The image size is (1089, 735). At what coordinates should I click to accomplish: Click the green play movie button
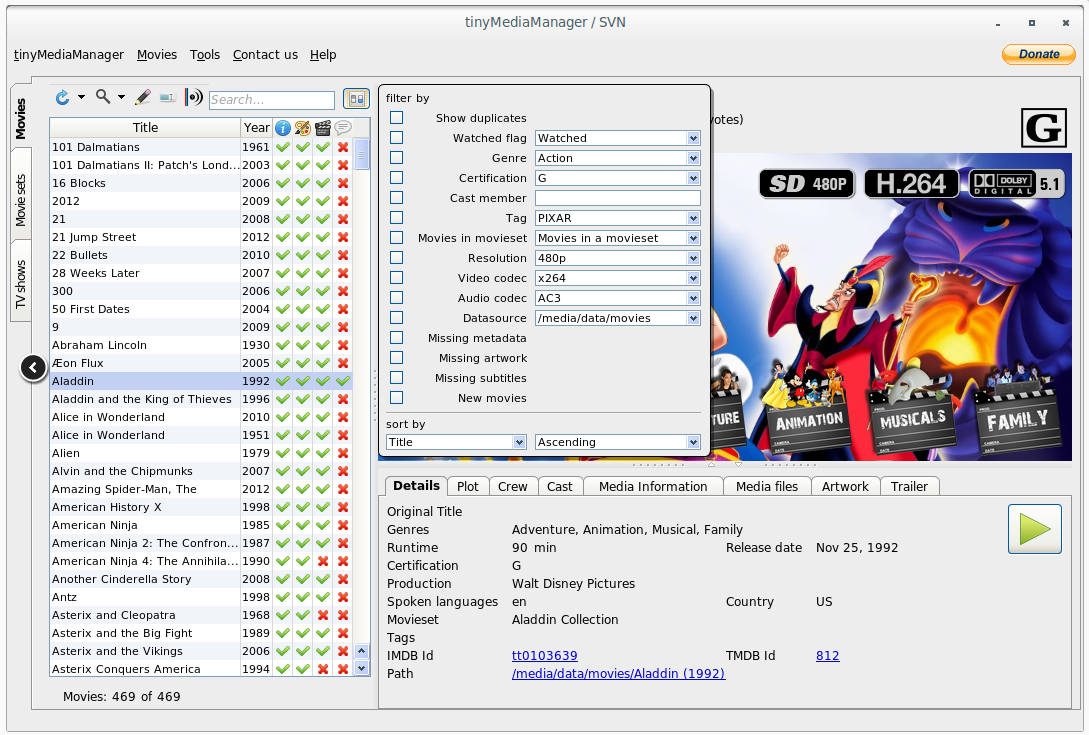[1034, 529]
